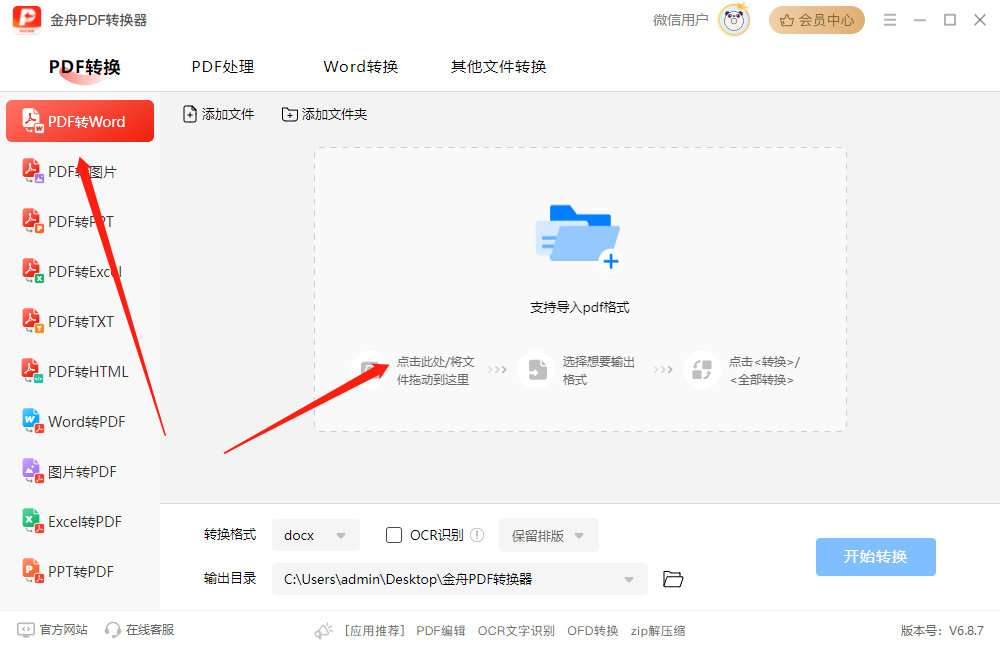Click the 开始转换 button
This screenshot has height=650, width=1000.
[876, 557]
